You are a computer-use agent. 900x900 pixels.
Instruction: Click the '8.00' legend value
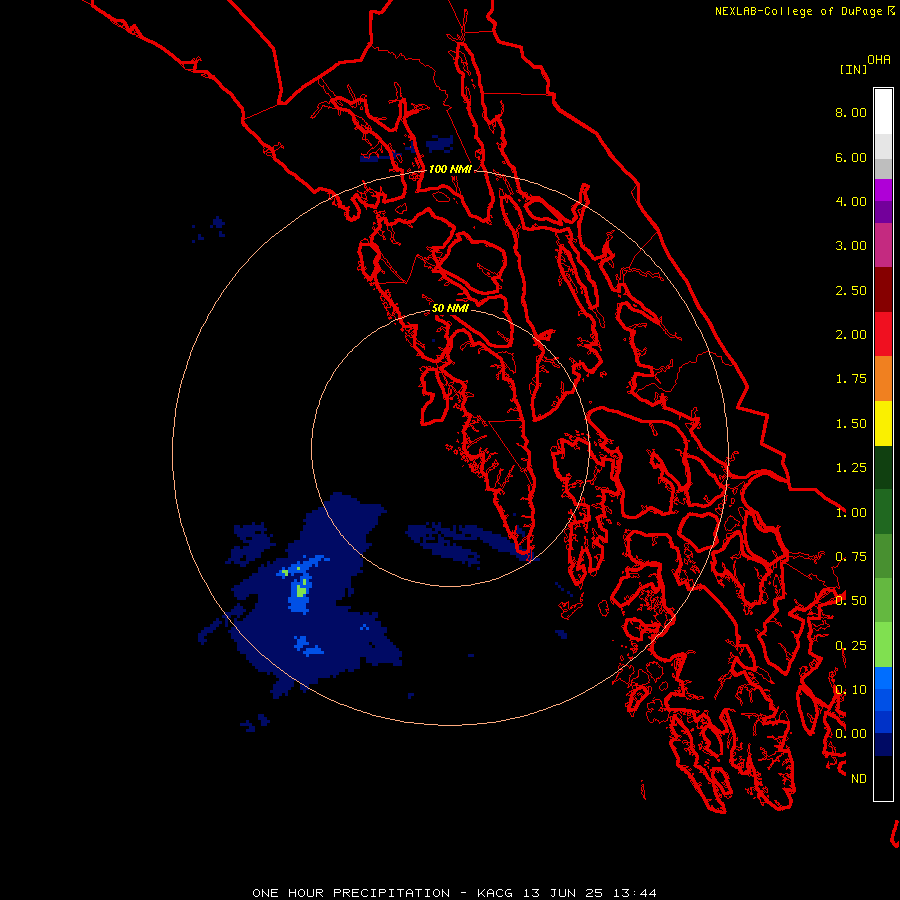point(851,112)
